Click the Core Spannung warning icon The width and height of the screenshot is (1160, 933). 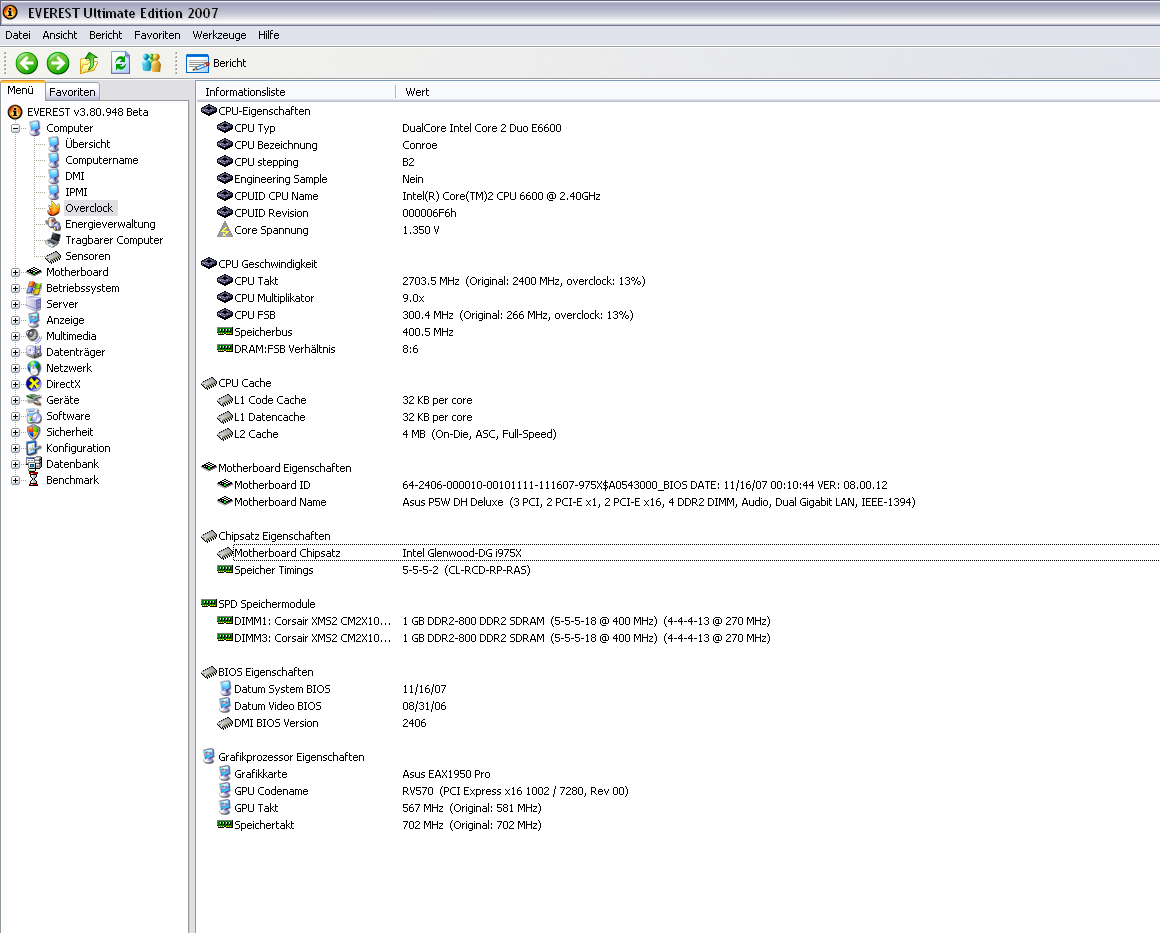click(x=224, y=230)
